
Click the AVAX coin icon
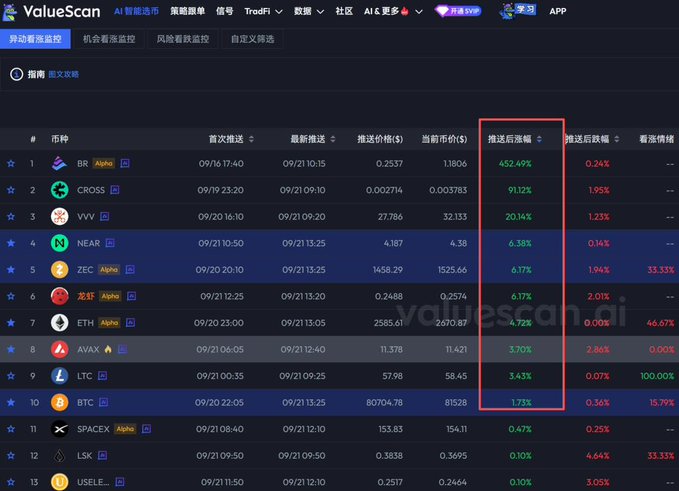click(x=59, y=349)
